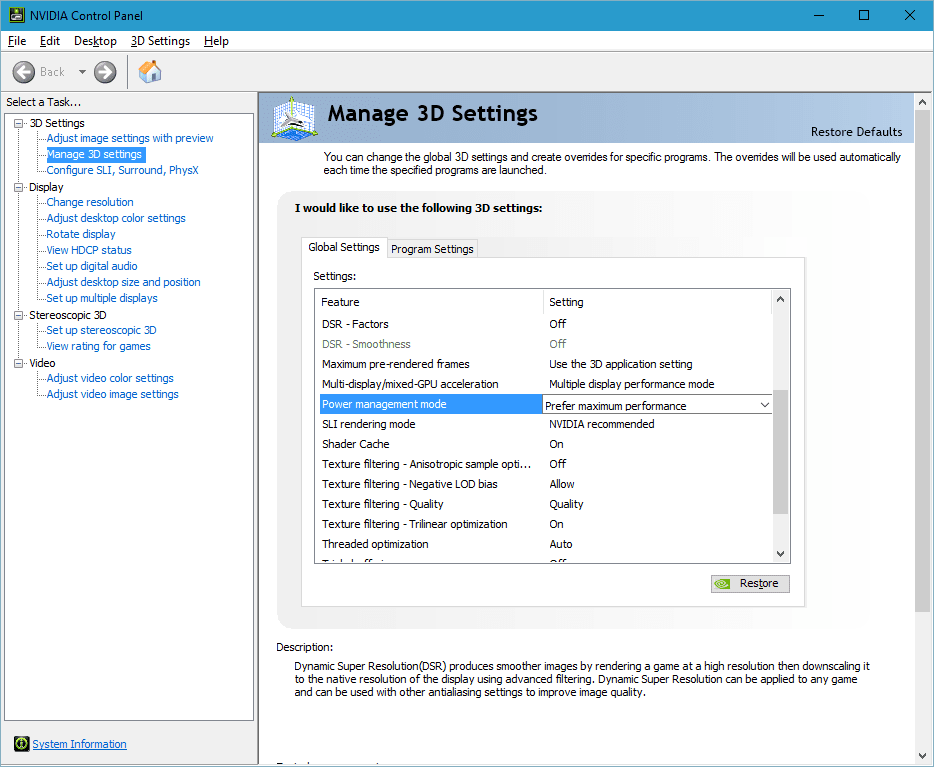
Task: Click Restore Defaults link
Action: (x=856, y=132)
